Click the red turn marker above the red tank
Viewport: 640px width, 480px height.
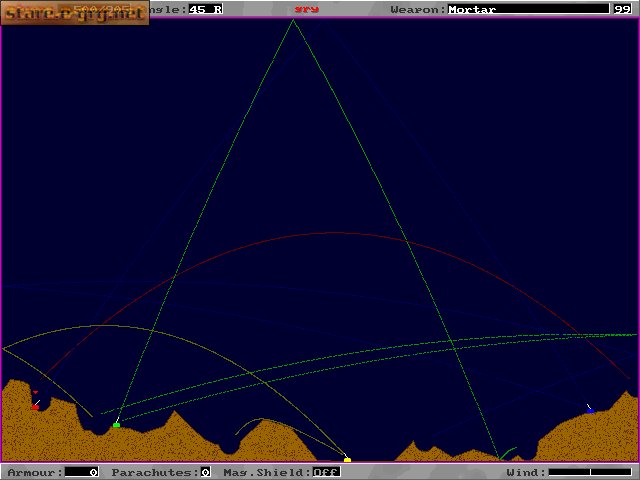[x=36, y=392]
